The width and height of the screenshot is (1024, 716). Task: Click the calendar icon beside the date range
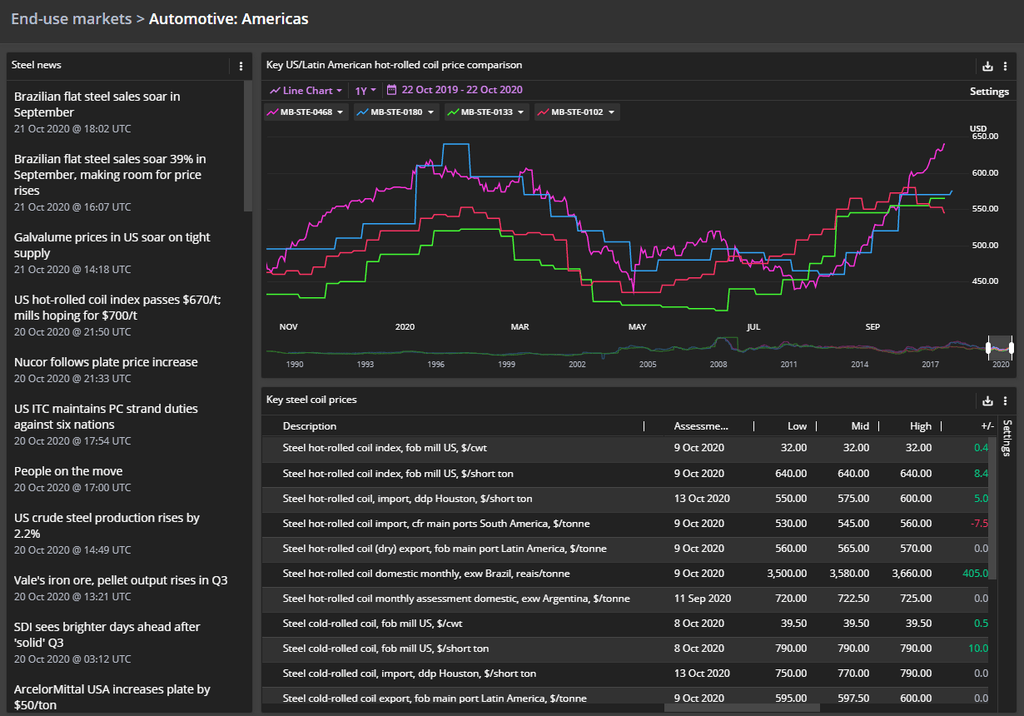[x=391, y=90]
